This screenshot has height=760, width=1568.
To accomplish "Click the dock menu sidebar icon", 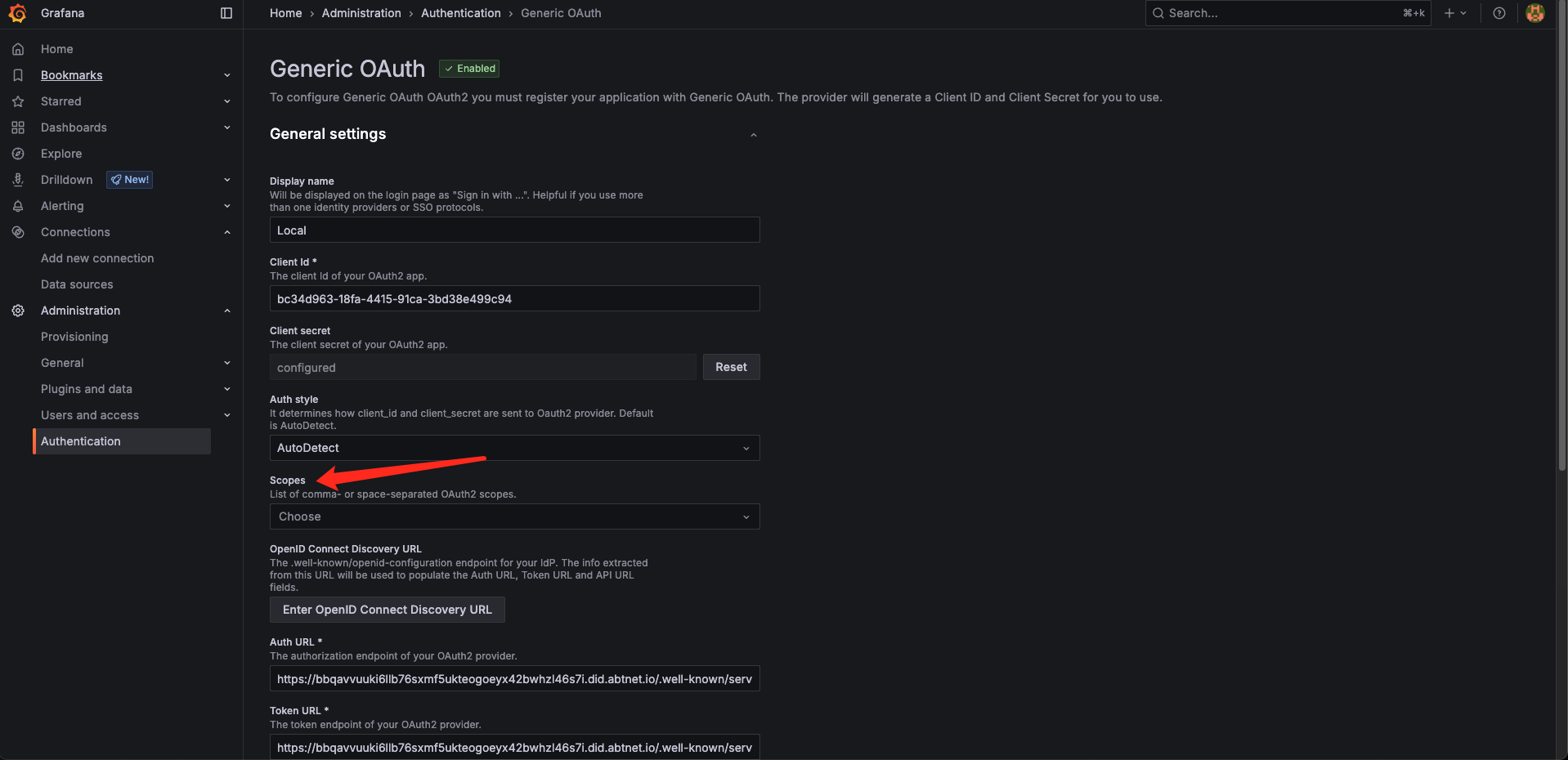I will tap(226, 13).
